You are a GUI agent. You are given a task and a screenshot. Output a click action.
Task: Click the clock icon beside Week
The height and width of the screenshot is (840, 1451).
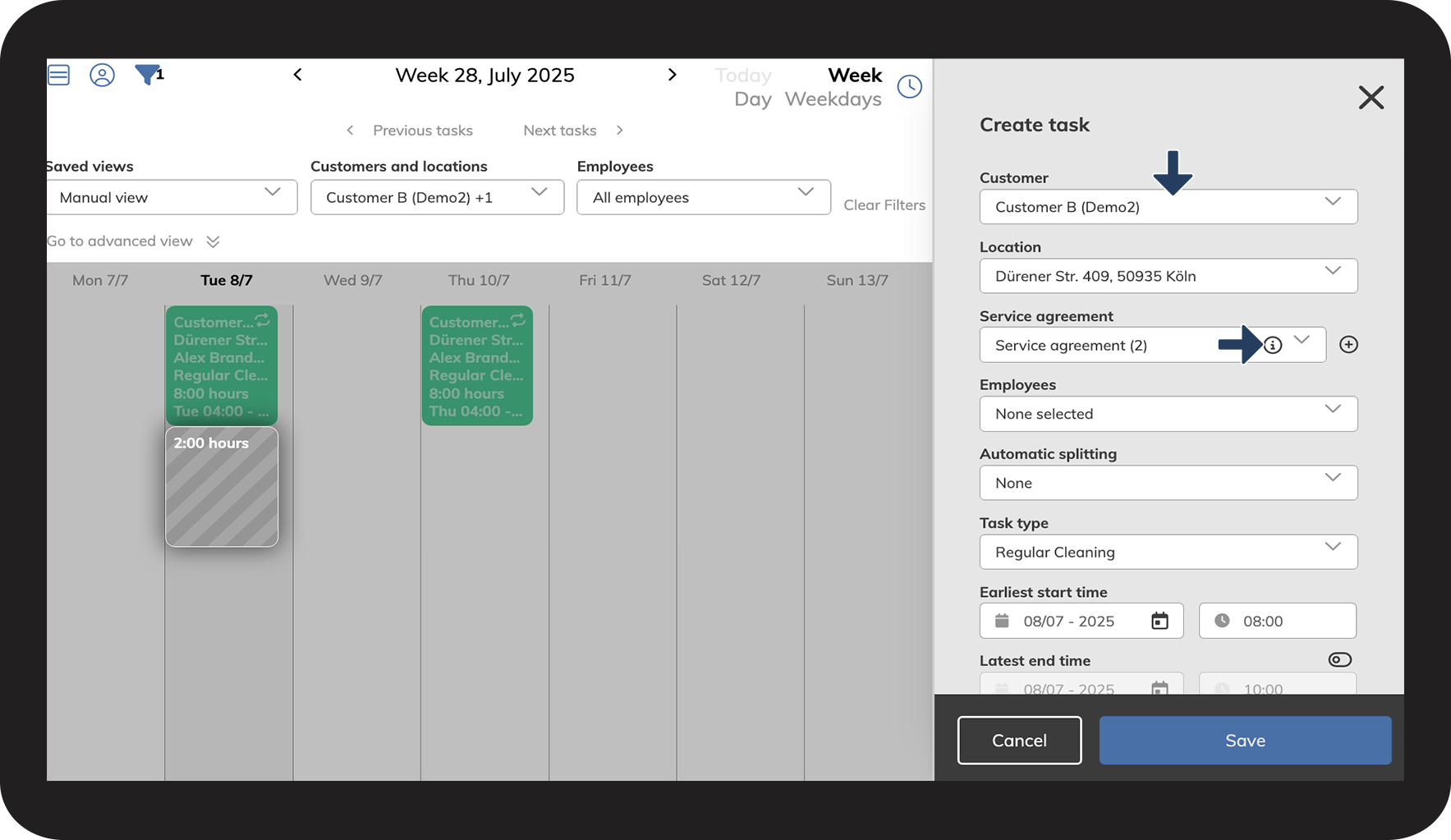pyautogui.click(x=910, y=86)
